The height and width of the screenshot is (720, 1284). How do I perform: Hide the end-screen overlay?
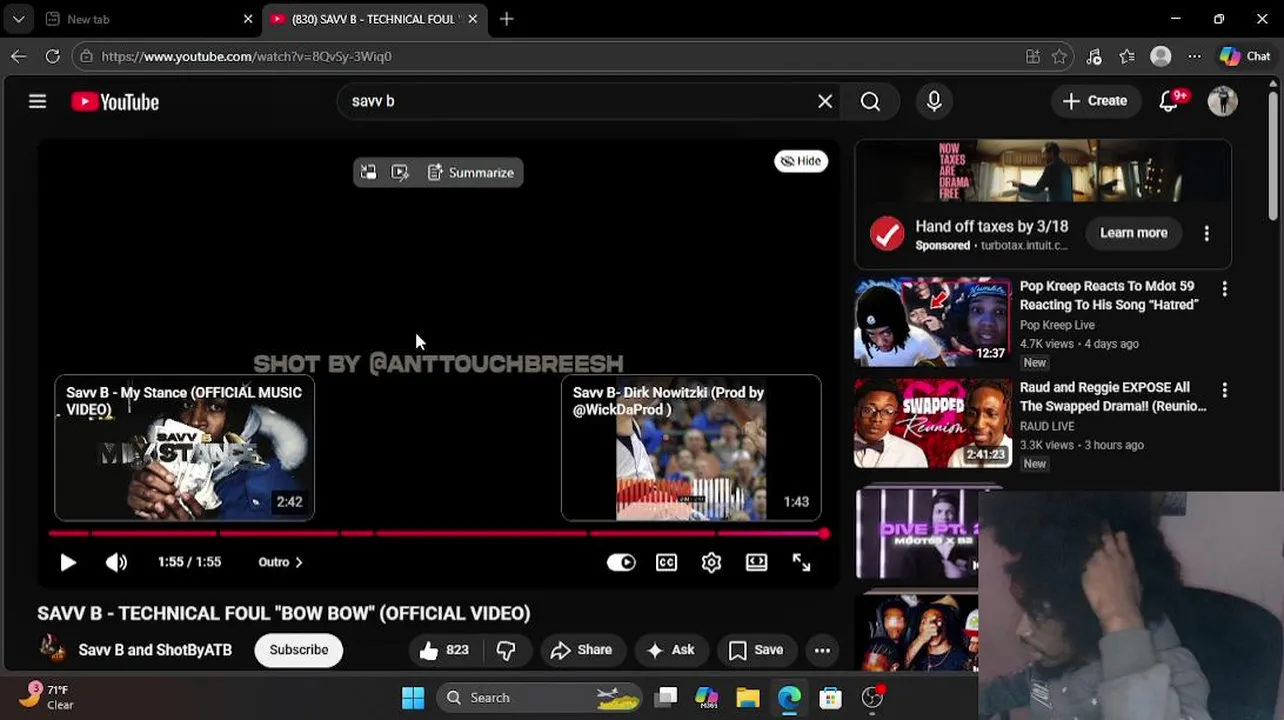pos(801,161)
